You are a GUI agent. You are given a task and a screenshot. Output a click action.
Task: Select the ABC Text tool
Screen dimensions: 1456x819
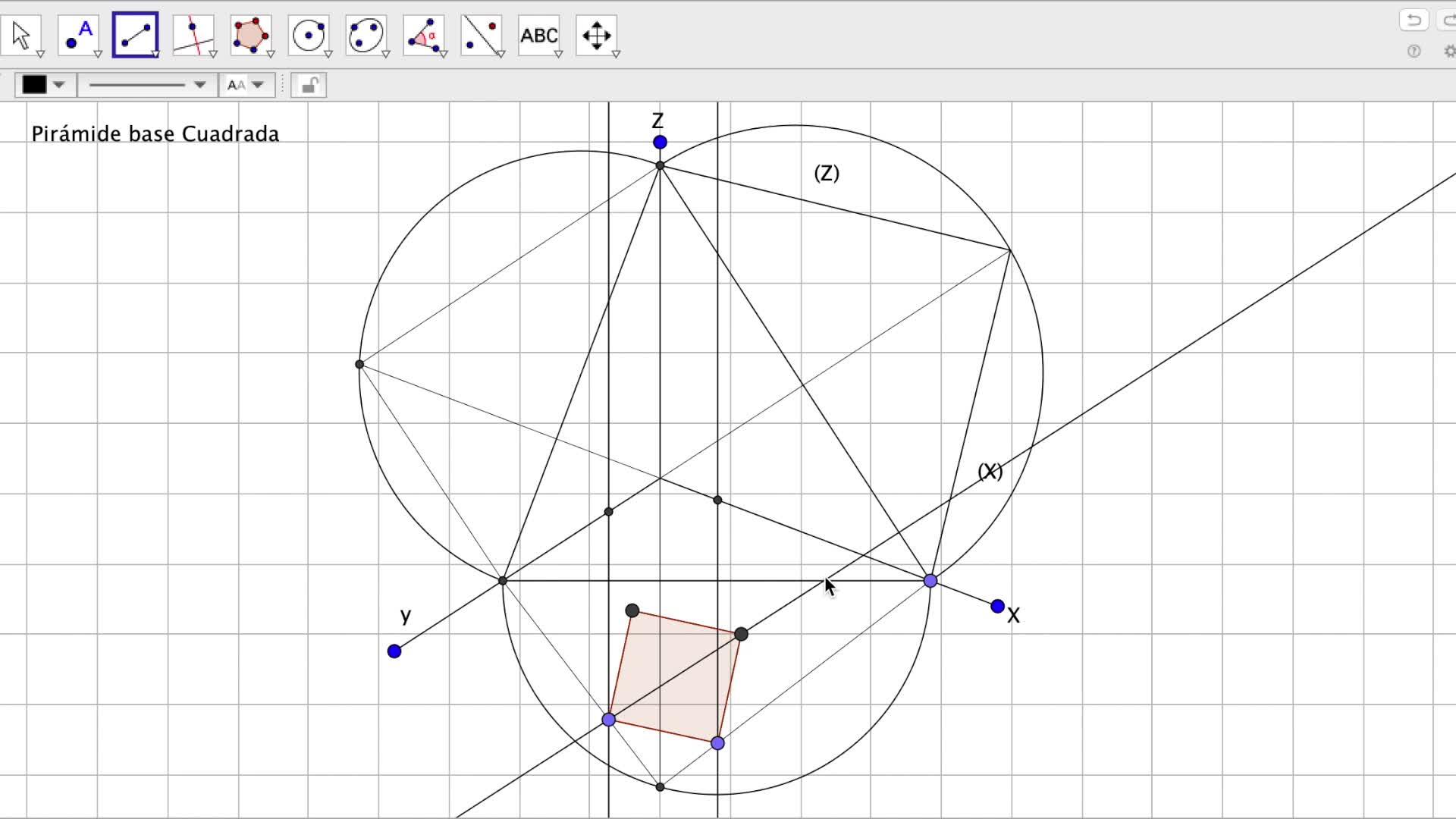tap(538, 35)
